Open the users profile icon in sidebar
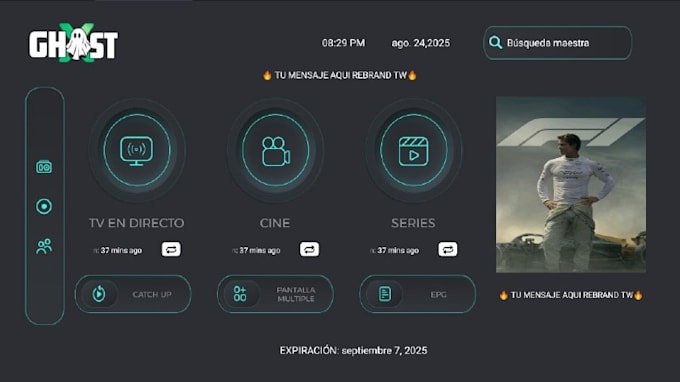The height and width of the screenshot is (382, 680). click(44, 246)
